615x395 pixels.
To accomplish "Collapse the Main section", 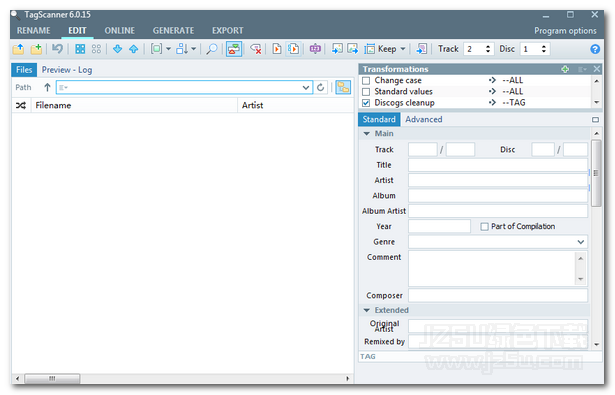I will tap(366, 134).
